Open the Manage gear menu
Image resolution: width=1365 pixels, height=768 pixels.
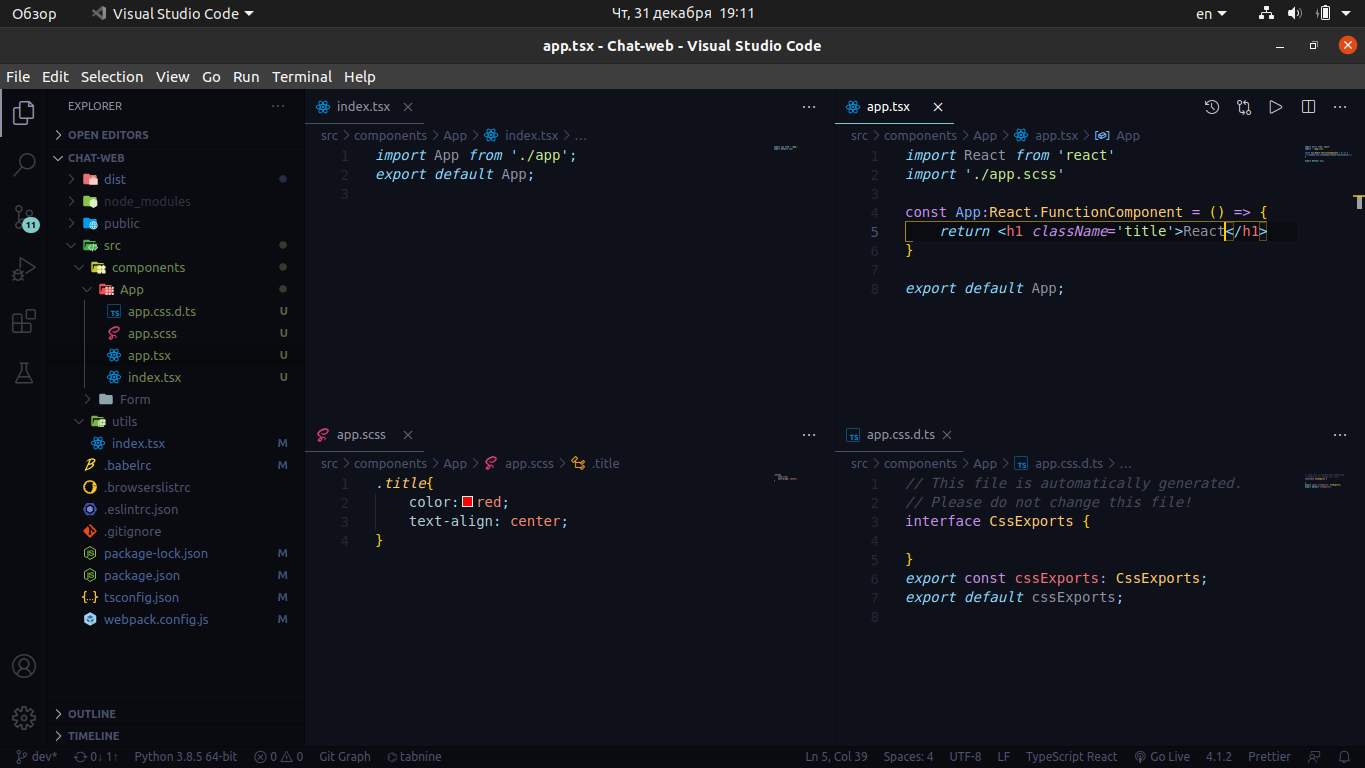[23, 717]
